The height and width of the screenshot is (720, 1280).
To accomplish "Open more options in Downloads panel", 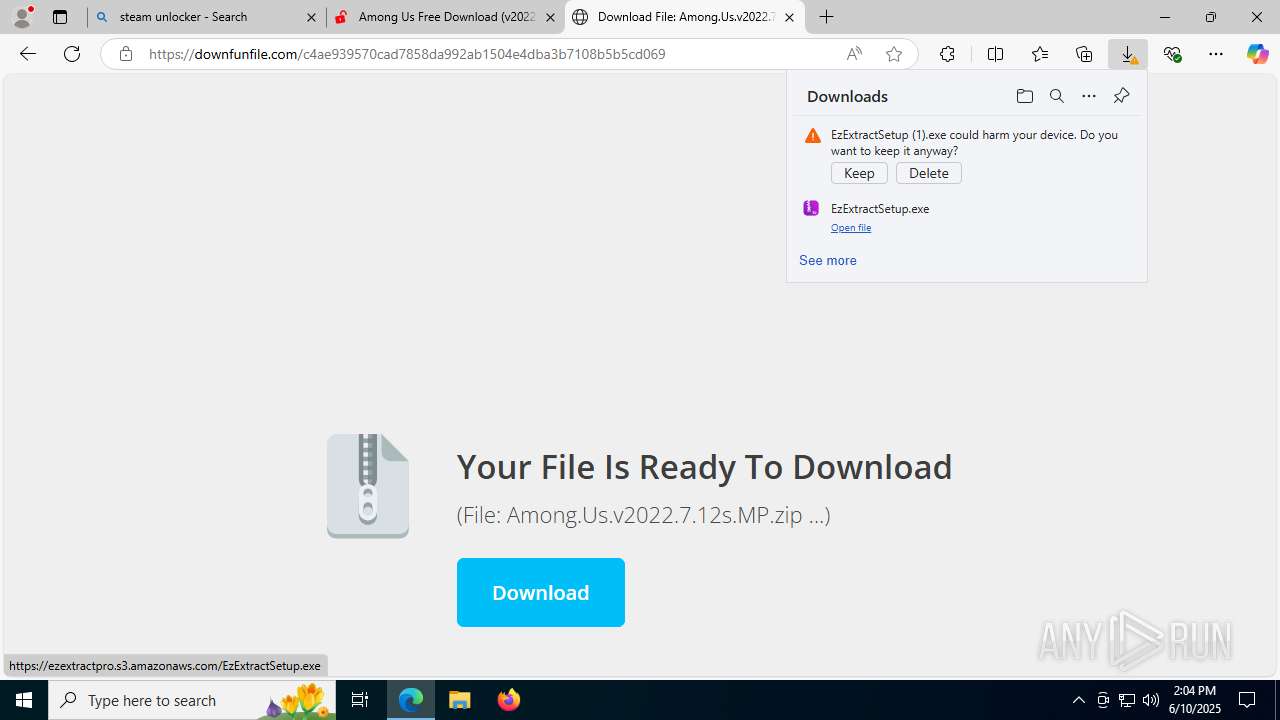I will click(x=1089, y=96).
